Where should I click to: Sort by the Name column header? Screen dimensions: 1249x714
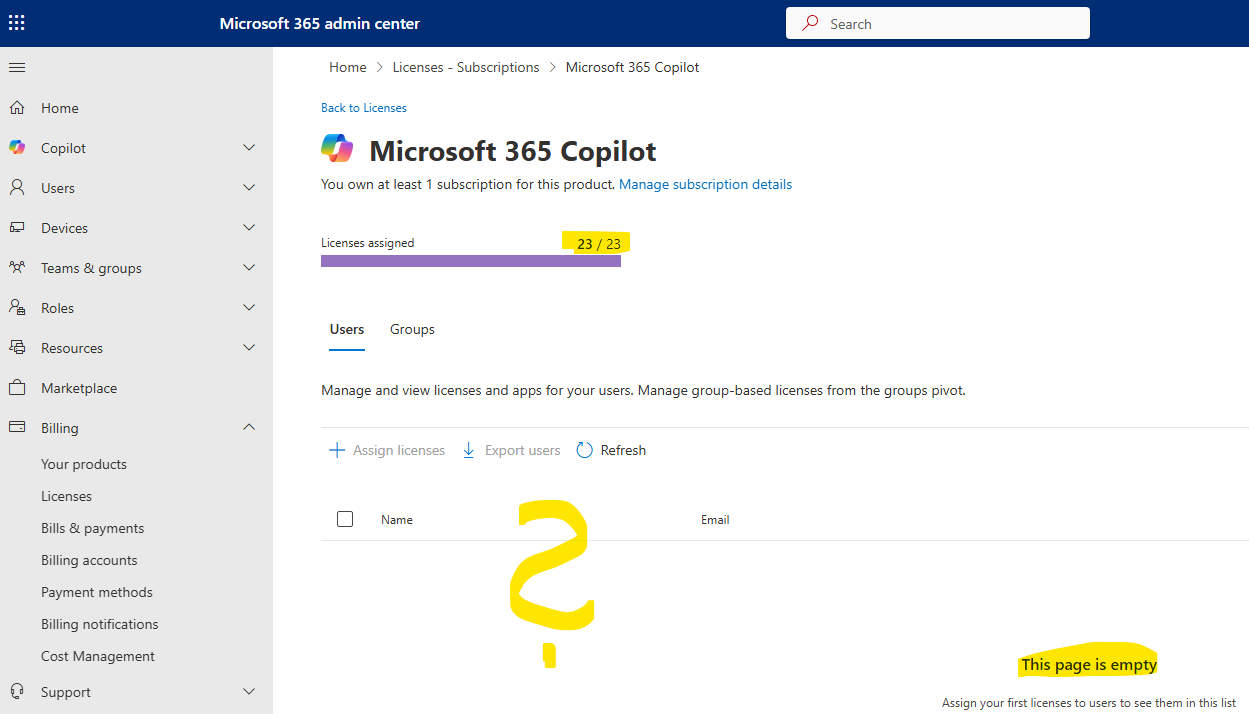tap(397, 520)
